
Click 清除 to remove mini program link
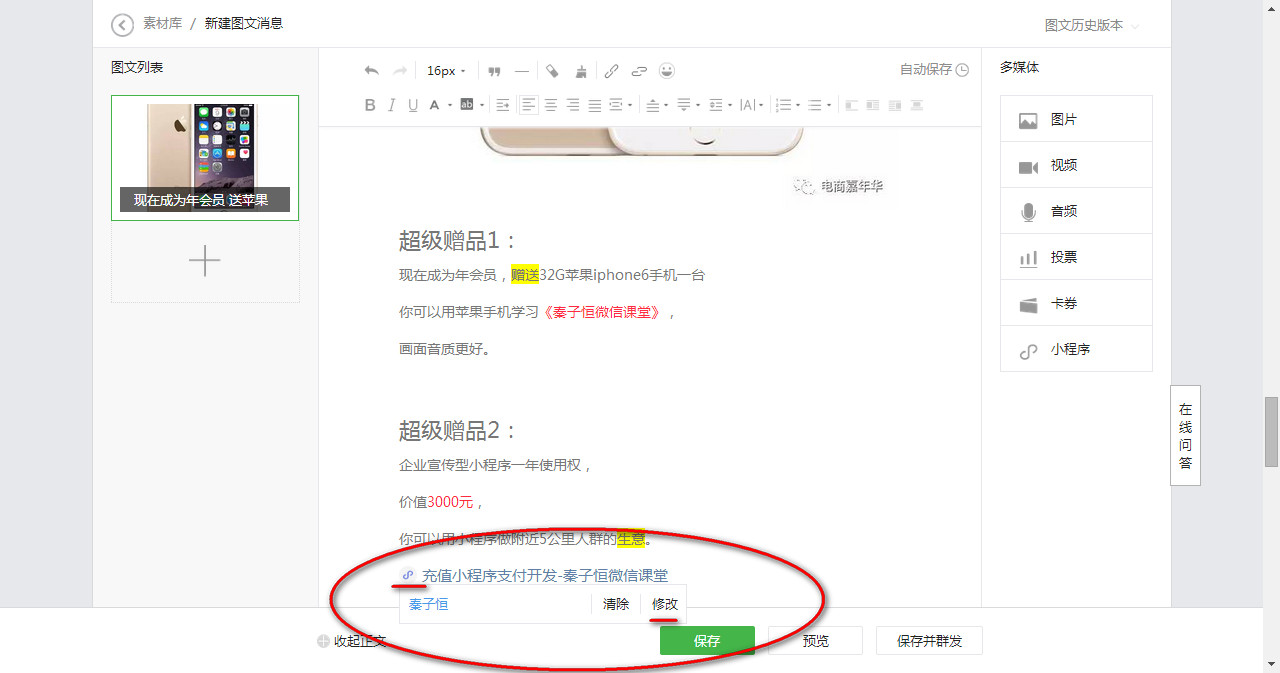click(x=616, y=604)
